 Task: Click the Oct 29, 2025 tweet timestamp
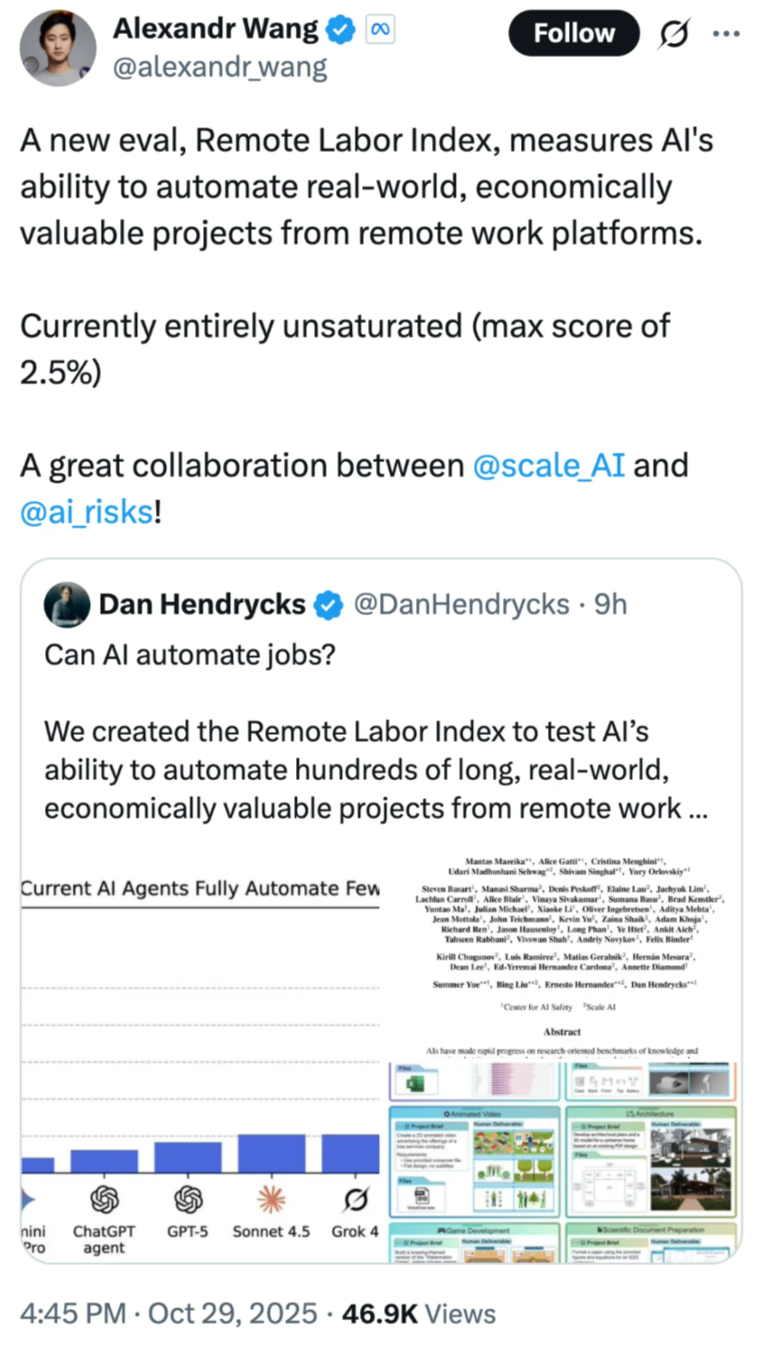(167, 1313)
